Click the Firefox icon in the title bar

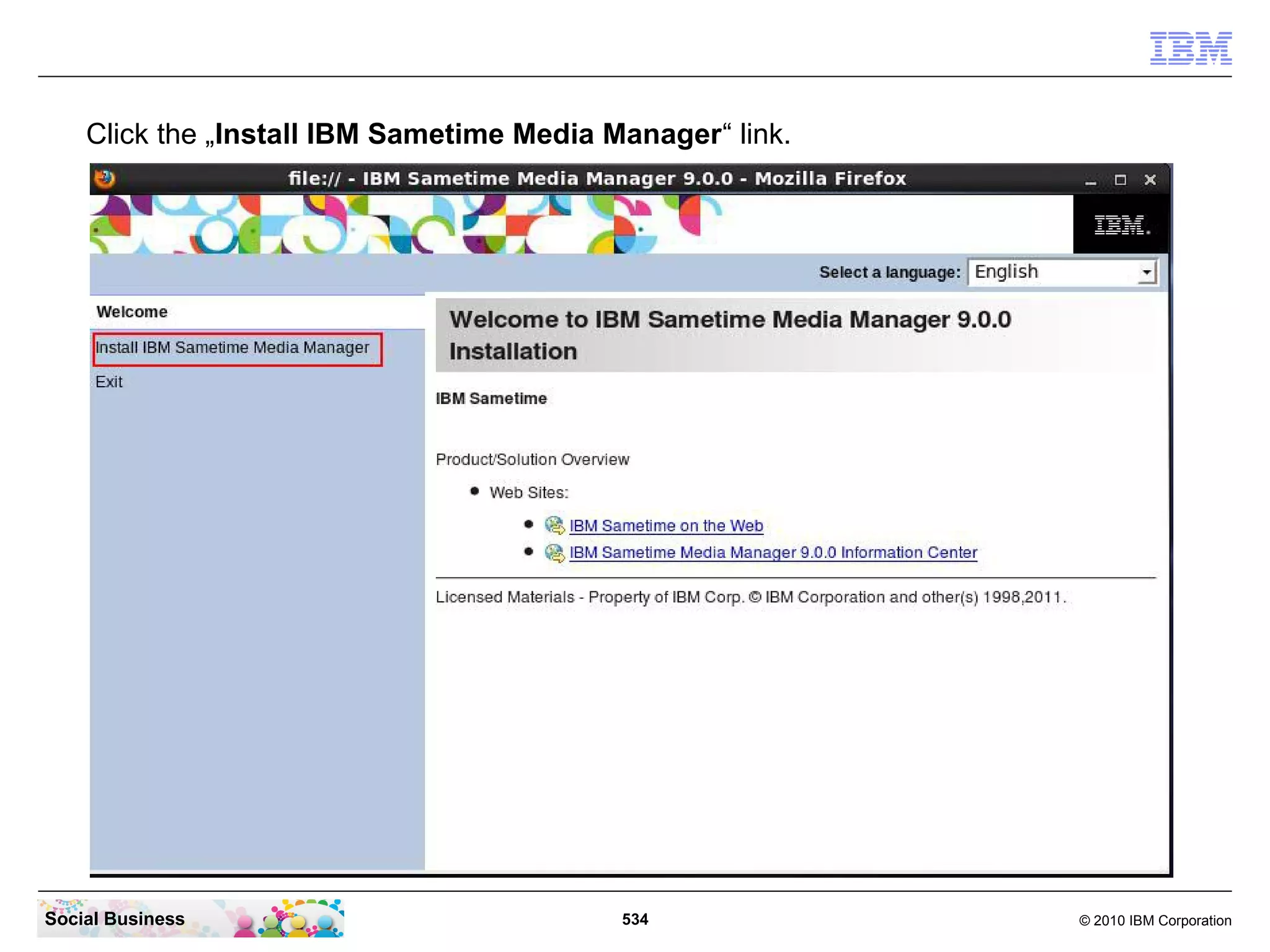click(x=105, y=178)
